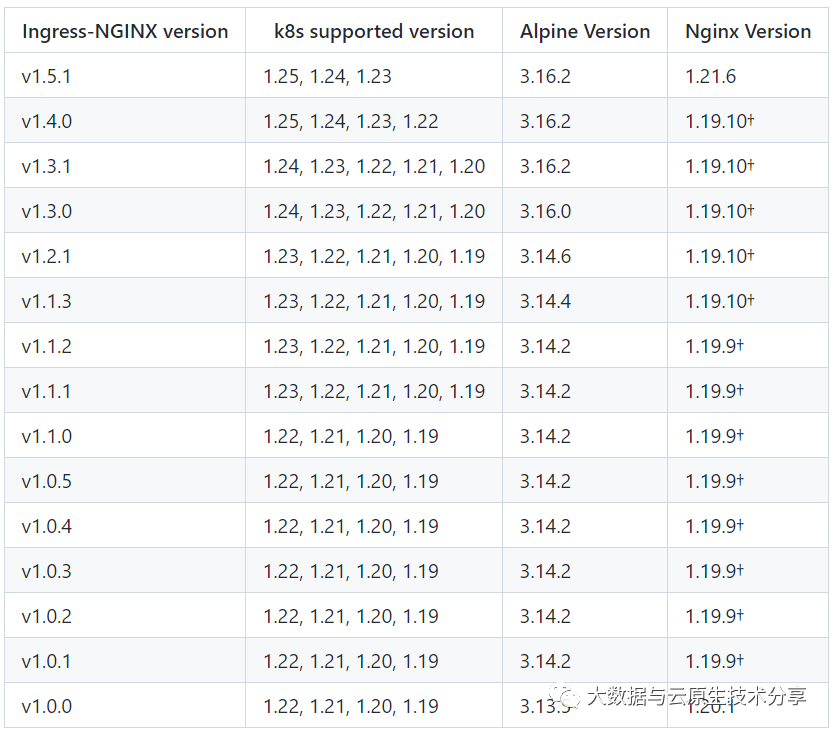
Task: Click Nginx version 1.19.10† in v1.4.0 row
Action: [748, 121]
